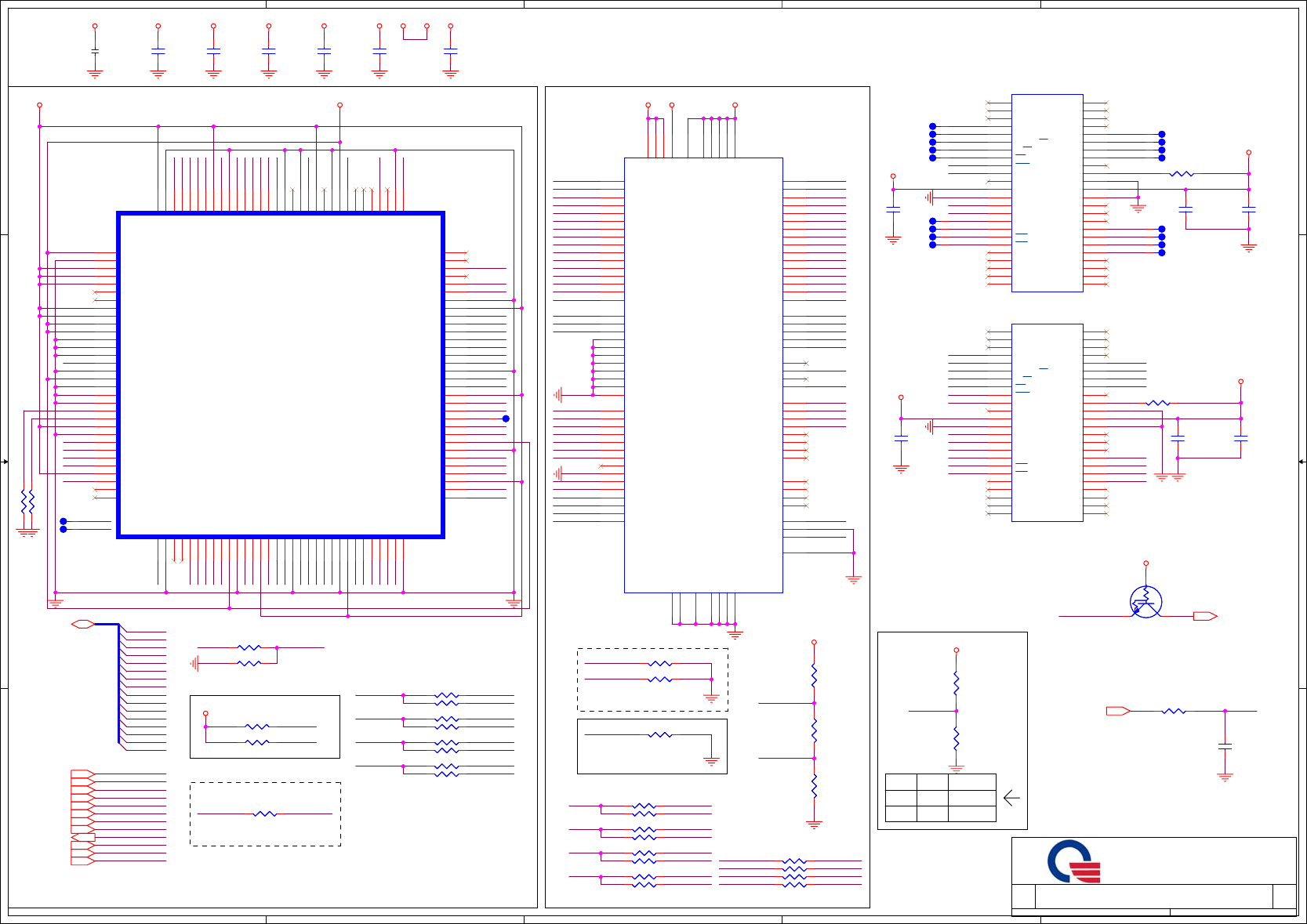Select the U-shaped jumper symbol at the top

[x=415, y=32]
